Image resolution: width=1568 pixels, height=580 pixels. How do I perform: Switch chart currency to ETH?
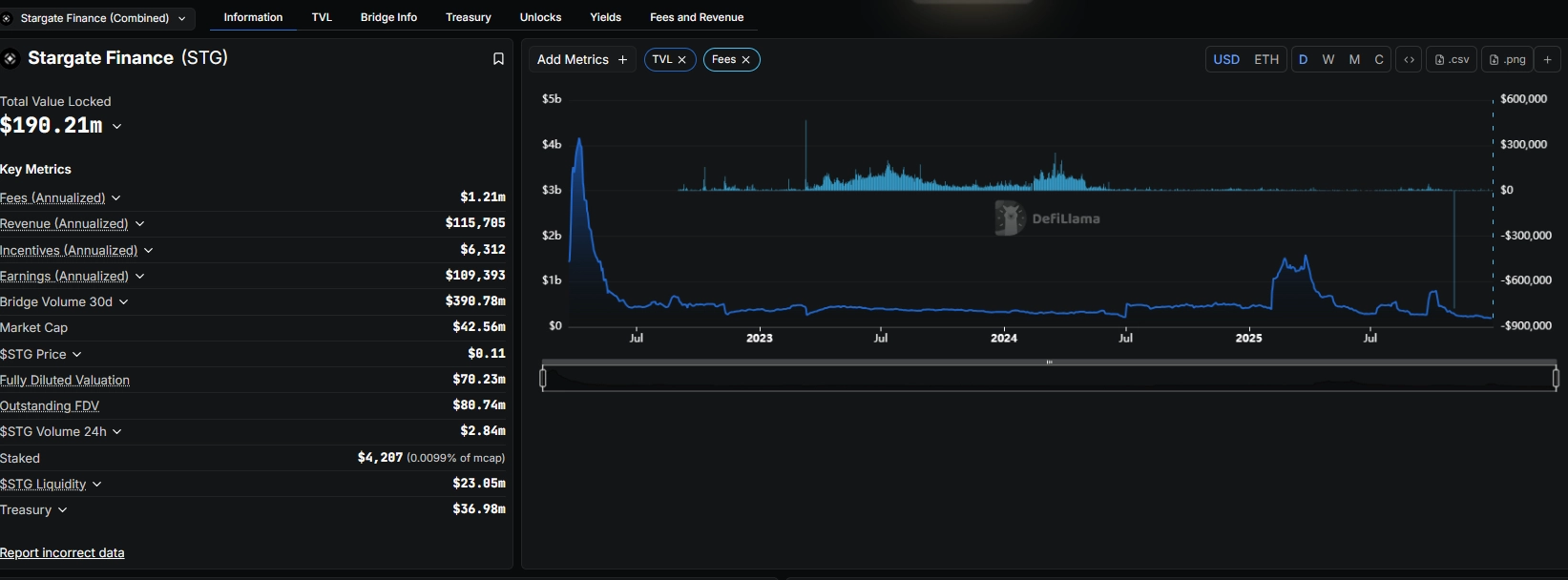tap(1265, 59)
